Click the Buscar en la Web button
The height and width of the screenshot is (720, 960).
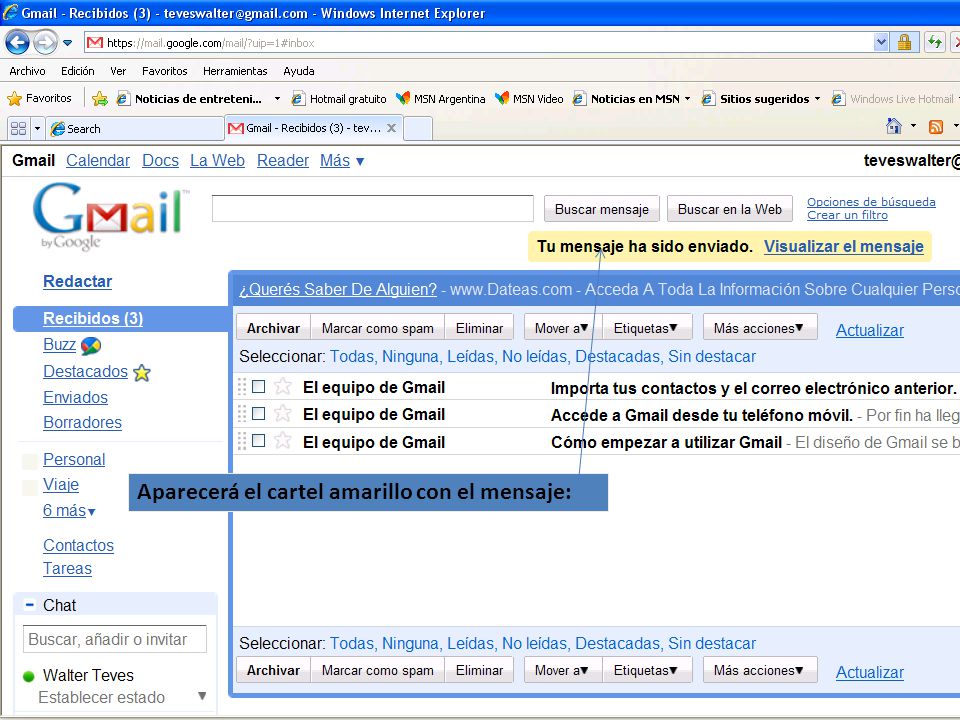729,209
